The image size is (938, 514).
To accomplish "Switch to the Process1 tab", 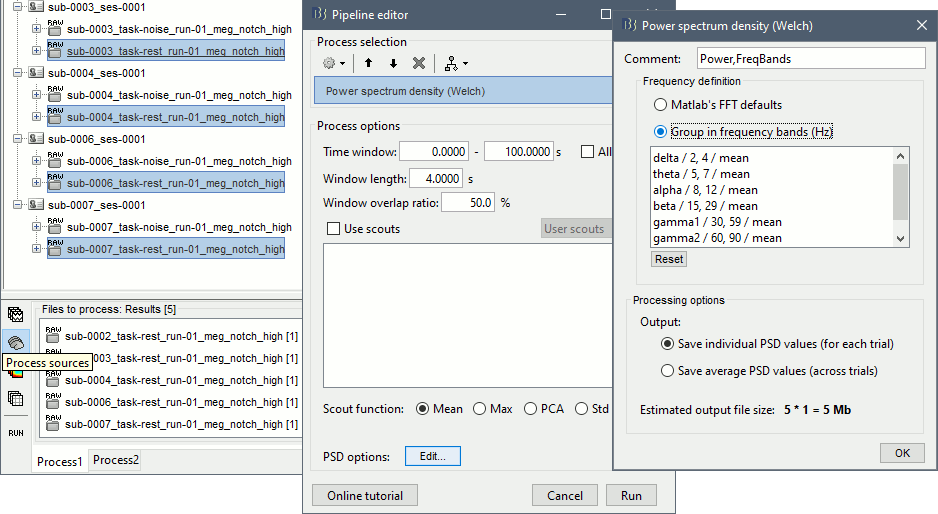I will click(x=59, y=461).
